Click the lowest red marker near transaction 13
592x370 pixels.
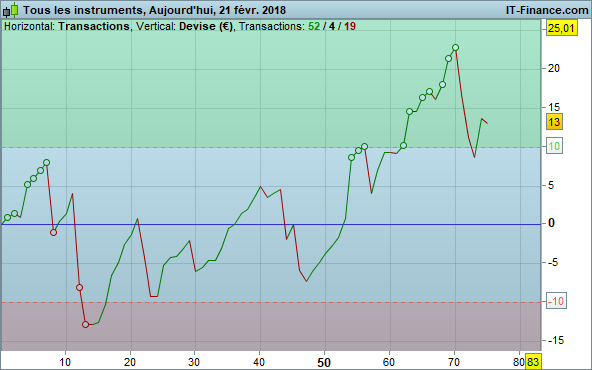[85, 324]
